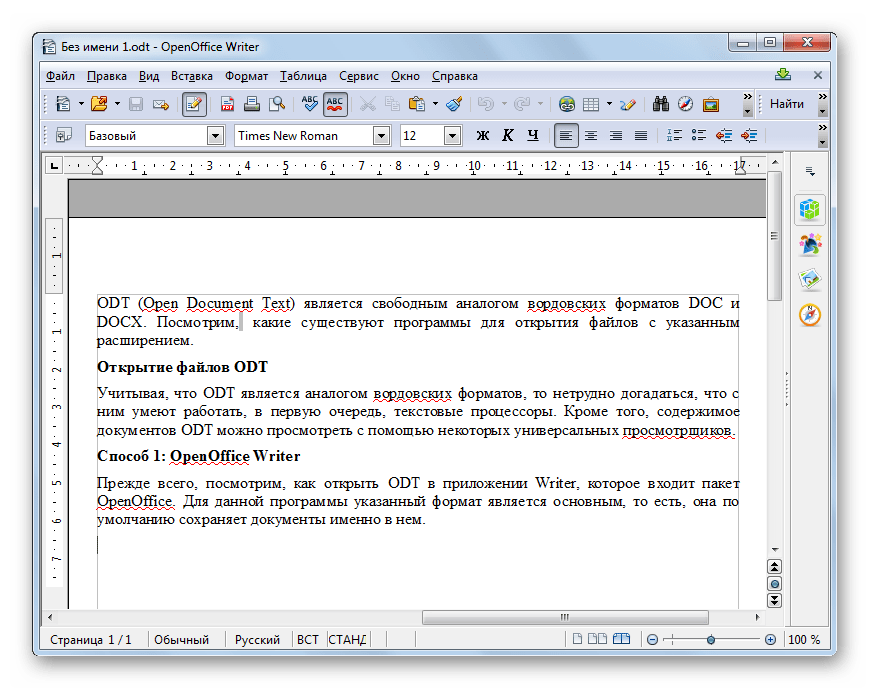This screenshot has width=870, height=689.
Task: Click the Copy icon
Action: 392,104
